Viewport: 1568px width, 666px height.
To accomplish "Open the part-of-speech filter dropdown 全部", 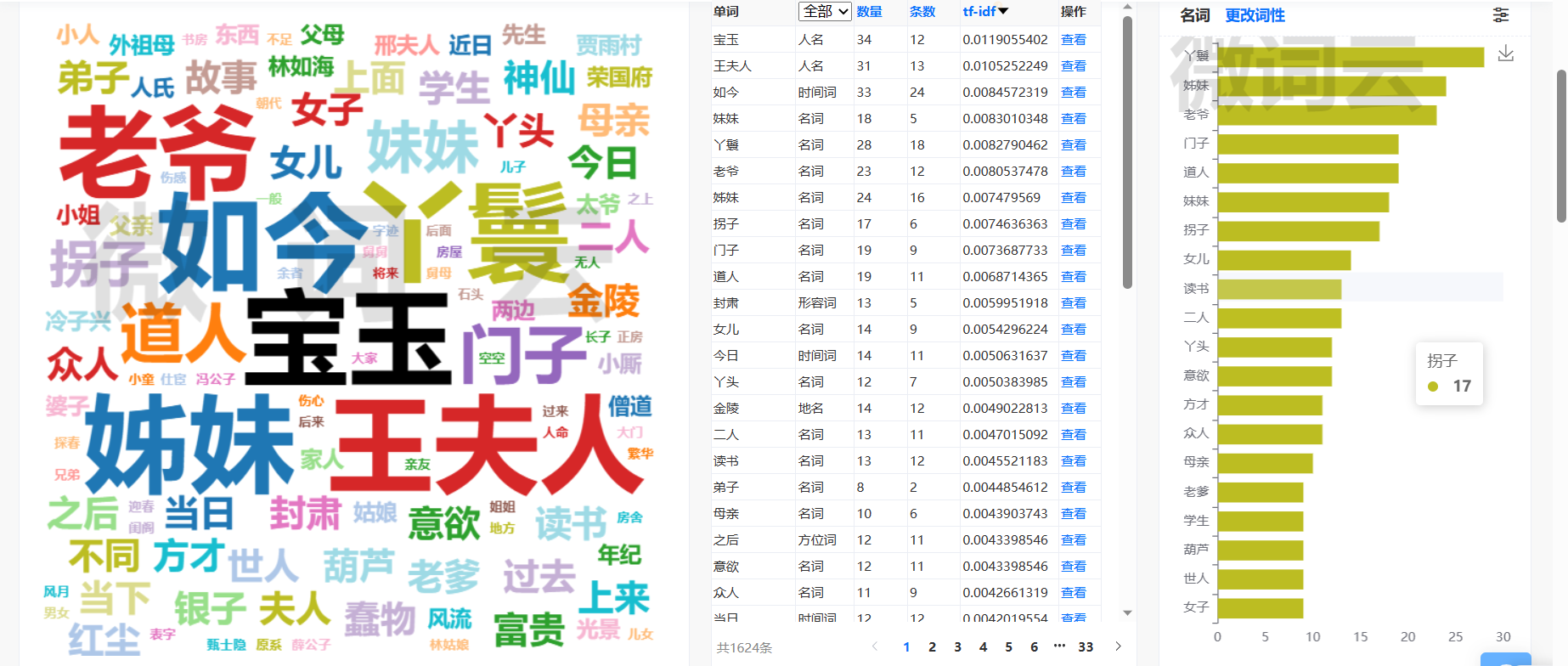I will tap(824, 11).
